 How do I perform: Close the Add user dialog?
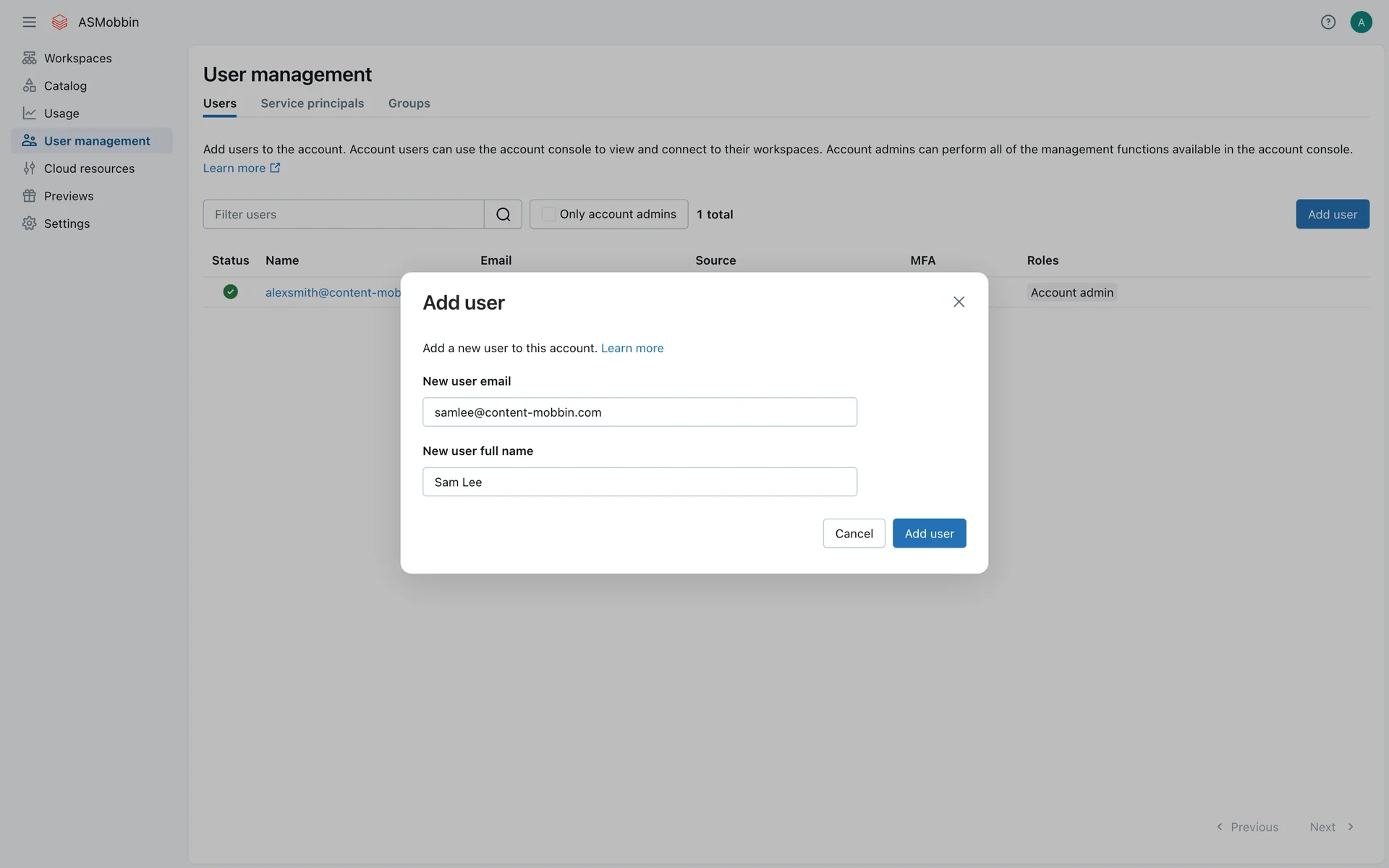pyautogui.click(x=959, y=302)
